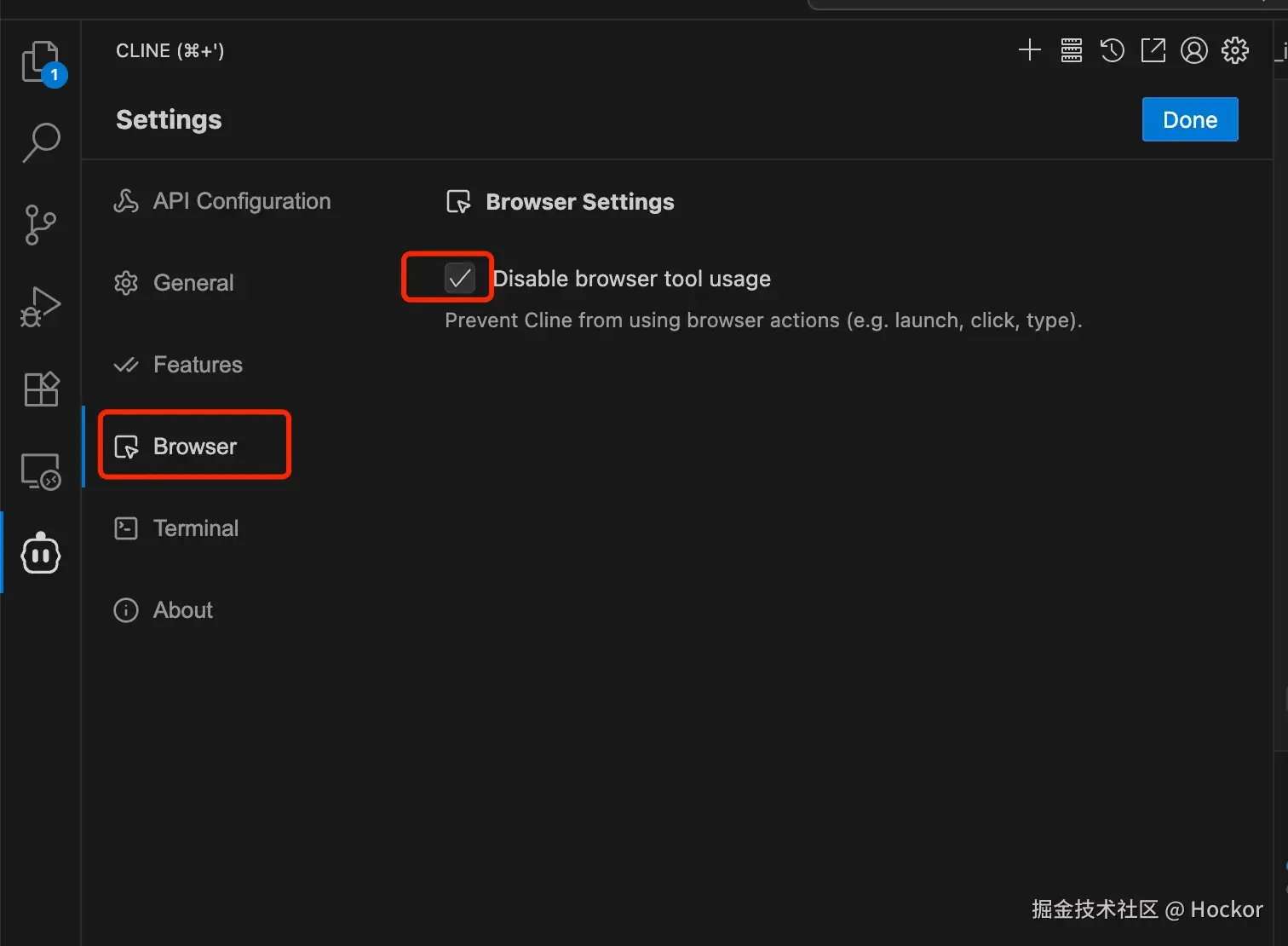This screenshot has width=1288, height=946.
Task: Click the Prevent Cline from using browser description
Action: 763,320
